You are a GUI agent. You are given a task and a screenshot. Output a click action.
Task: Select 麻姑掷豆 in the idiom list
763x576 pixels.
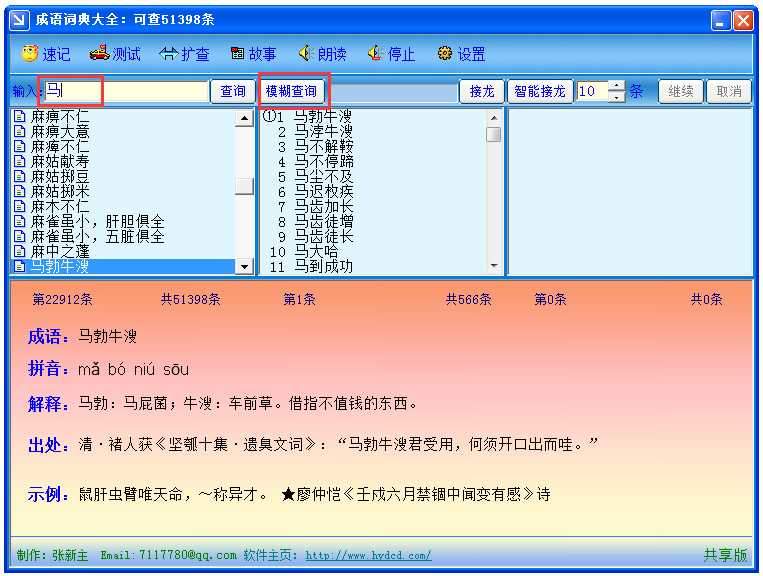(60, 176)
